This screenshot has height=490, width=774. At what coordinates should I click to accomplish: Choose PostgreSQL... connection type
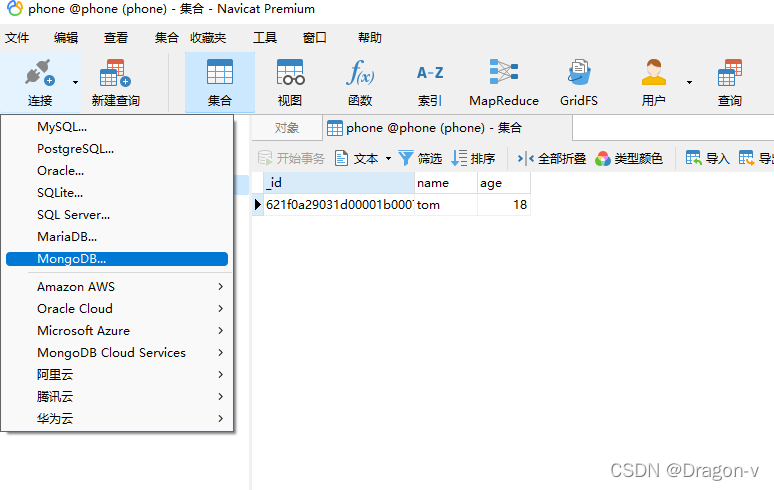pyautogui.click(x=117, y=149)
